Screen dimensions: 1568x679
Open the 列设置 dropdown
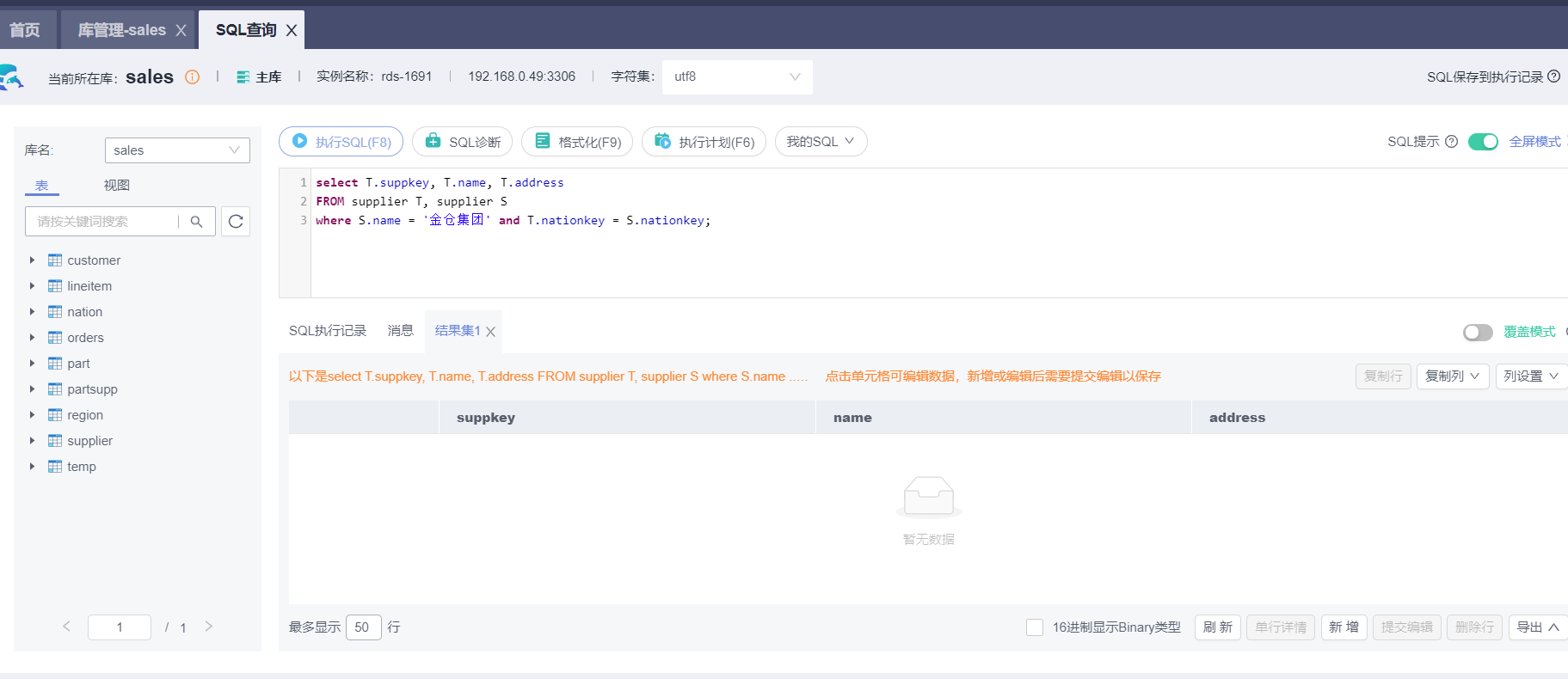[x=1531, y=376]
